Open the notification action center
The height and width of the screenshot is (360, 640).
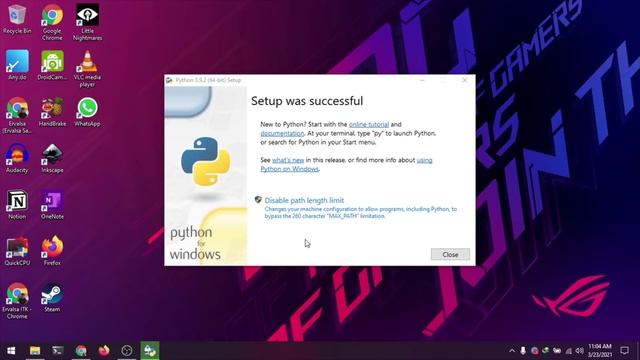click(624, 351)
